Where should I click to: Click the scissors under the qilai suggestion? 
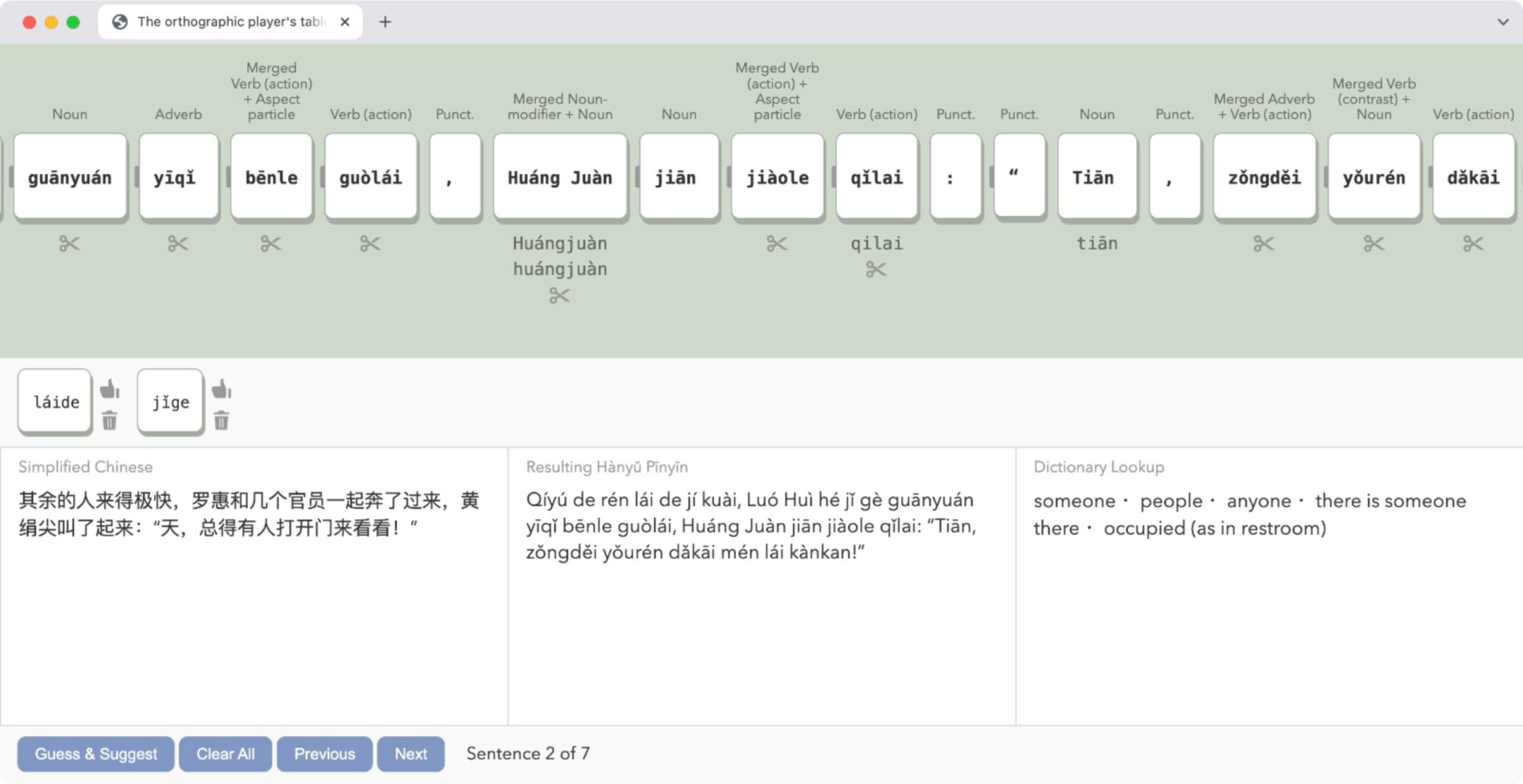(876, 270)
